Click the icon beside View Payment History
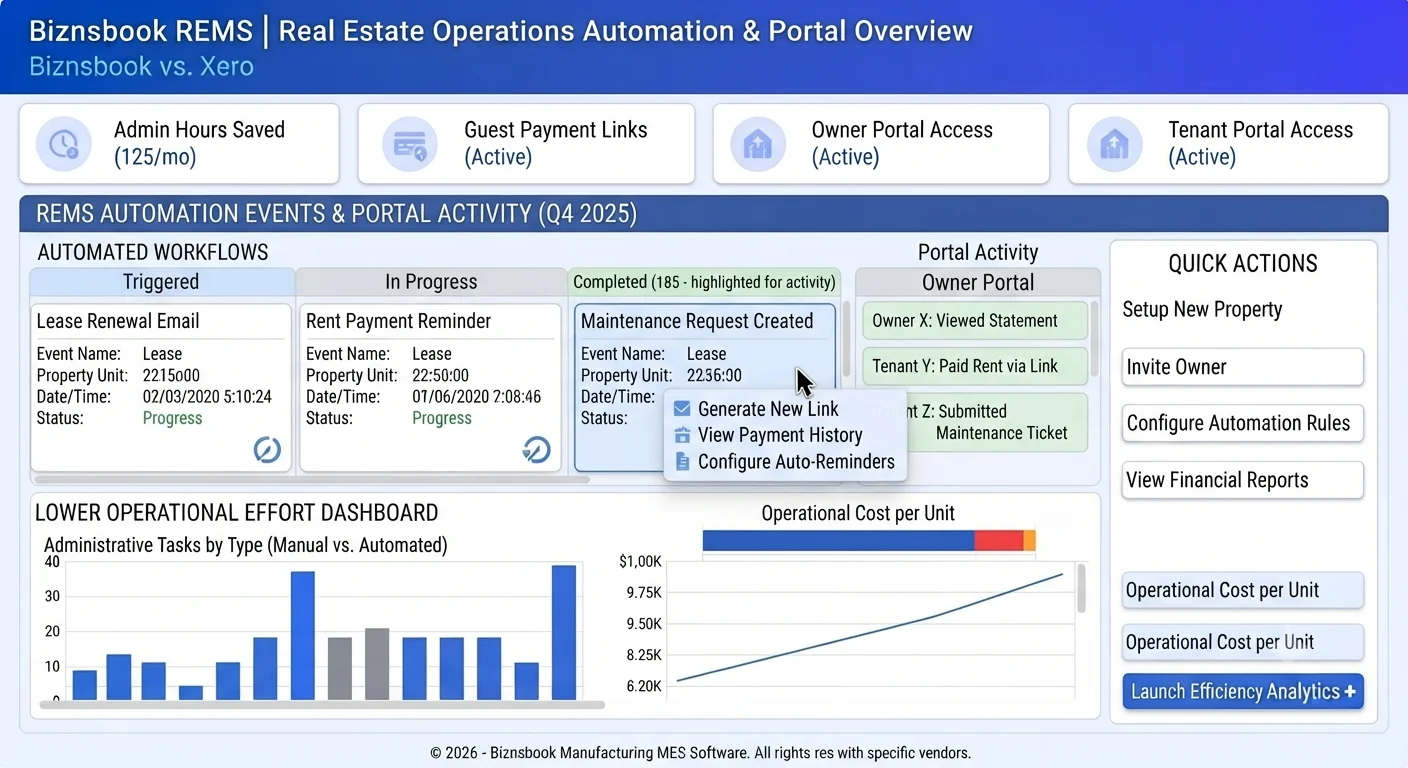Viewport: 1408px width, 768px height. coord(682,435)
